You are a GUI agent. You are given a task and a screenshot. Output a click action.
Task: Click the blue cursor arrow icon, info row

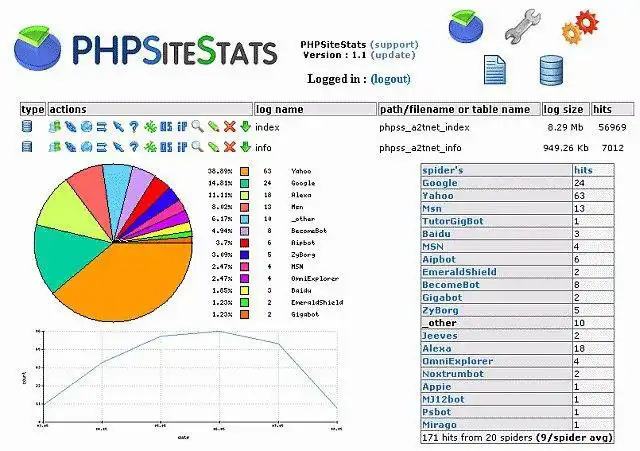(118, 147)
